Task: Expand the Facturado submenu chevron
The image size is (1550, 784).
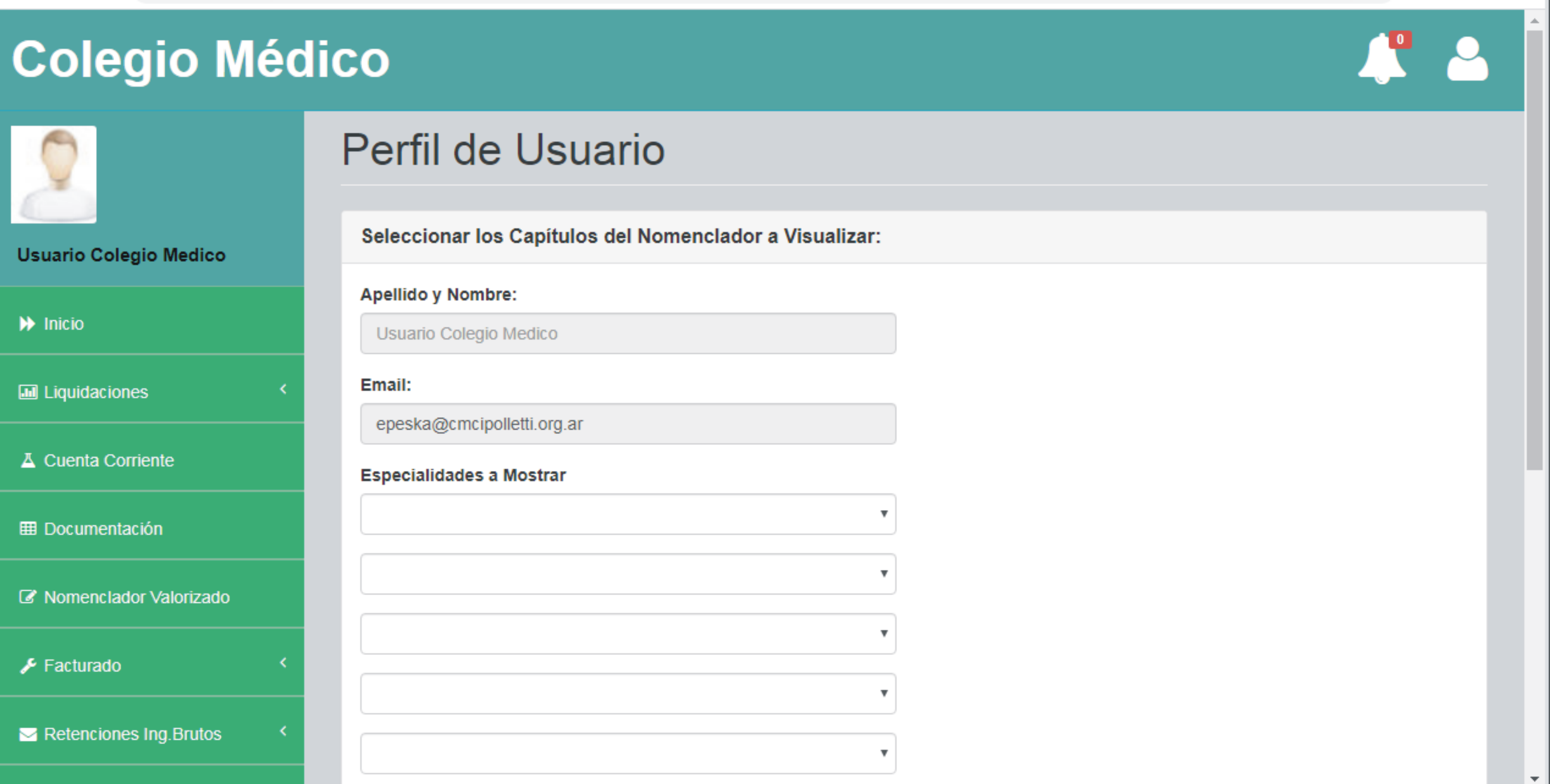Action: [283, 663]
